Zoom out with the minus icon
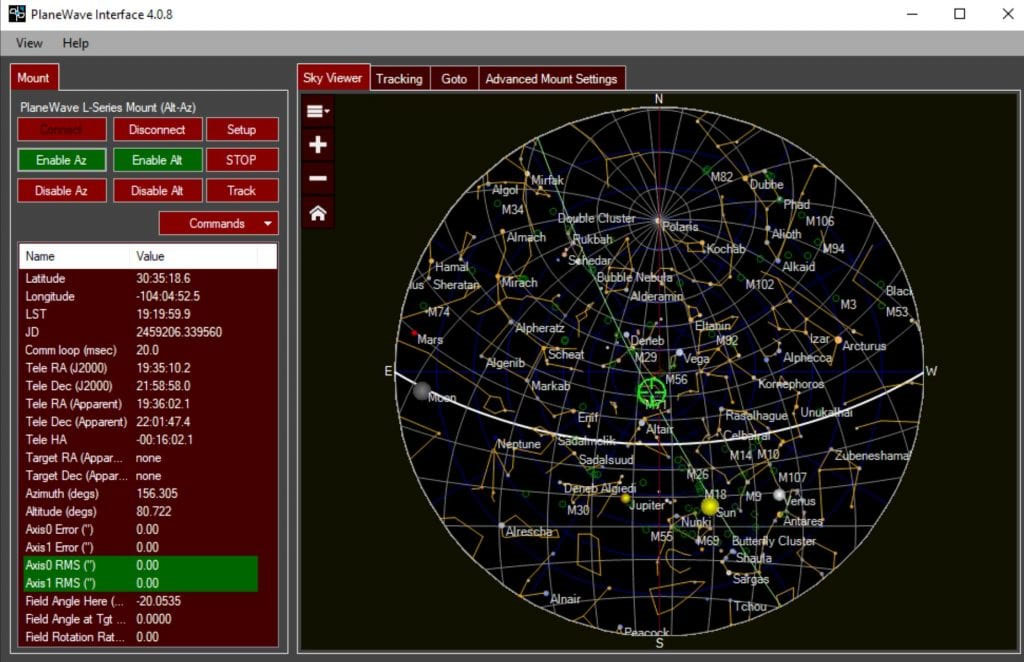This screenshot has width=1024, height=662. click(x=318, y=179)
